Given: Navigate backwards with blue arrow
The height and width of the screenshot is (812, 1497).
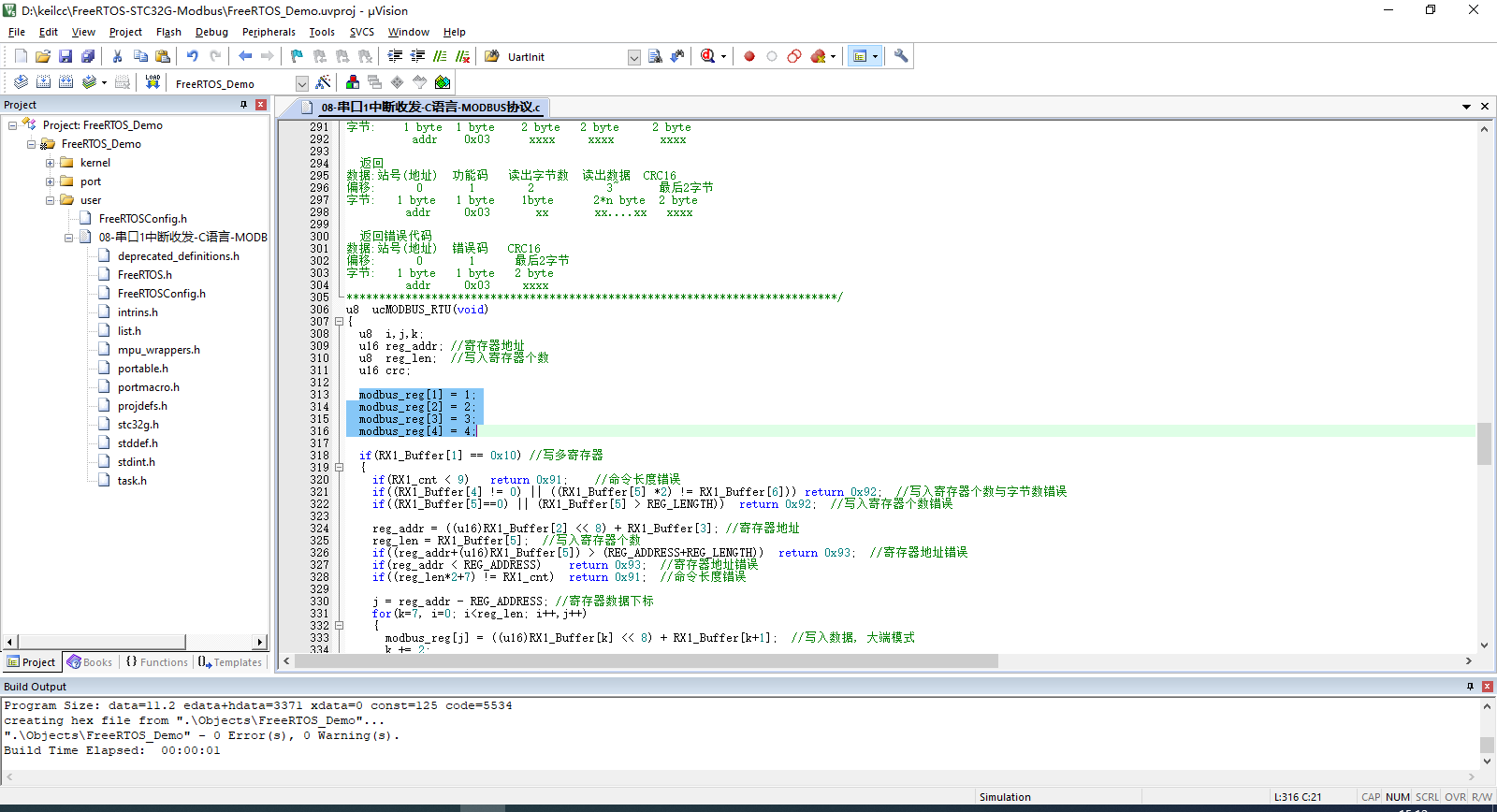Looking at the screenshot, I should [x=245, y=56].
